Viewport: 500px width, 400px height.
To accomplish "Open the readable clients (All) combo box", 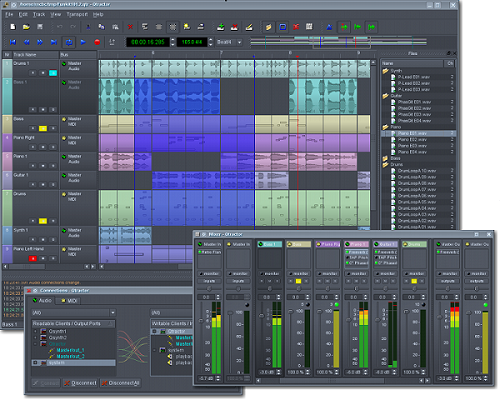I will [x=74, y=313].
